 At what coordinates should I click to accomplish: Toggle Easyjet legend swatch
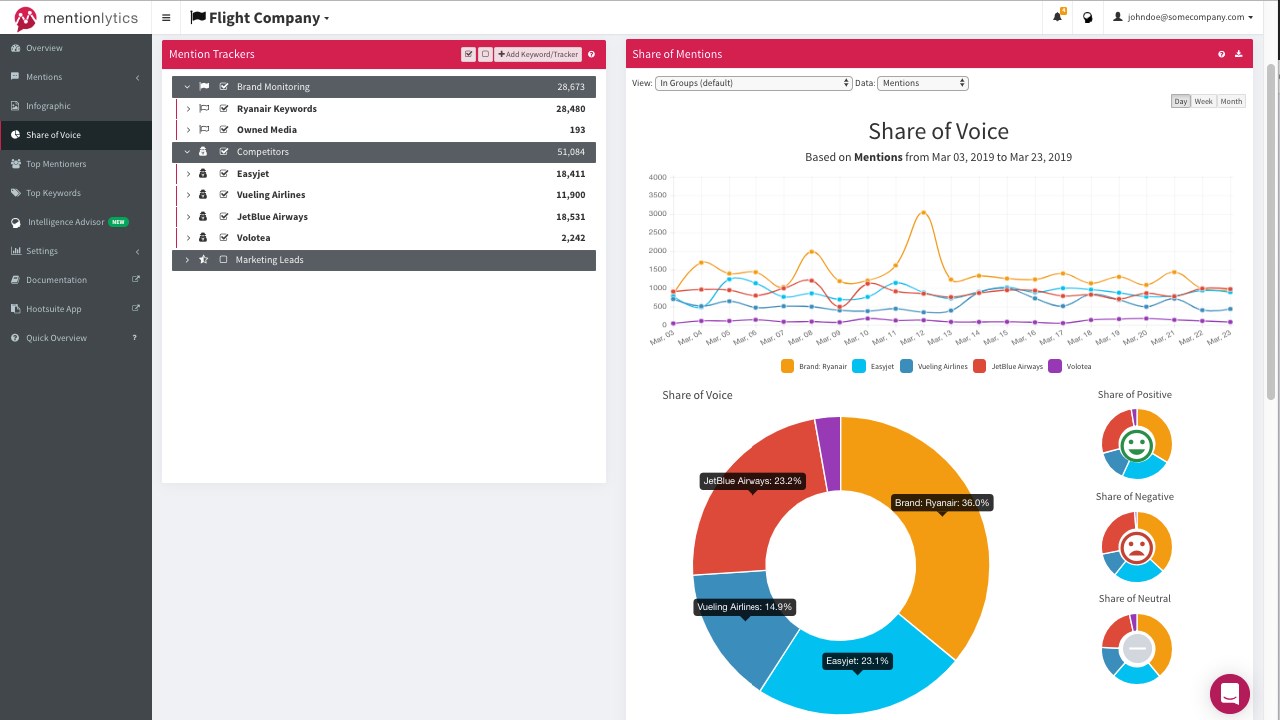tap(859, 366)
